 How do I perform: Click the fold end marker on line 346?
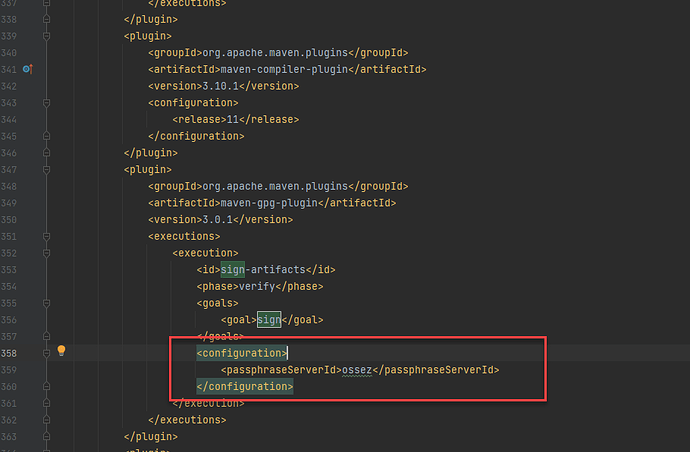click(x=46, y=153)
